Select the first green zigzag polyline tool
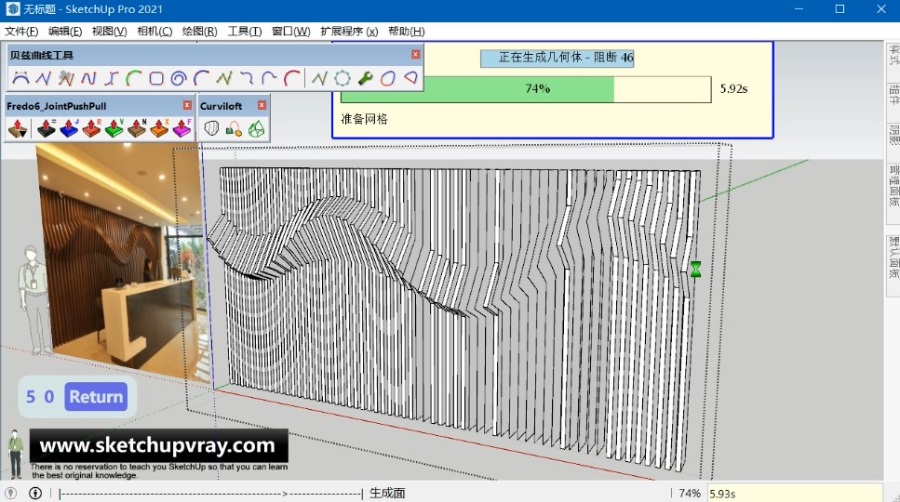Screen dimensions: 900x502 (x=224, y=78)
